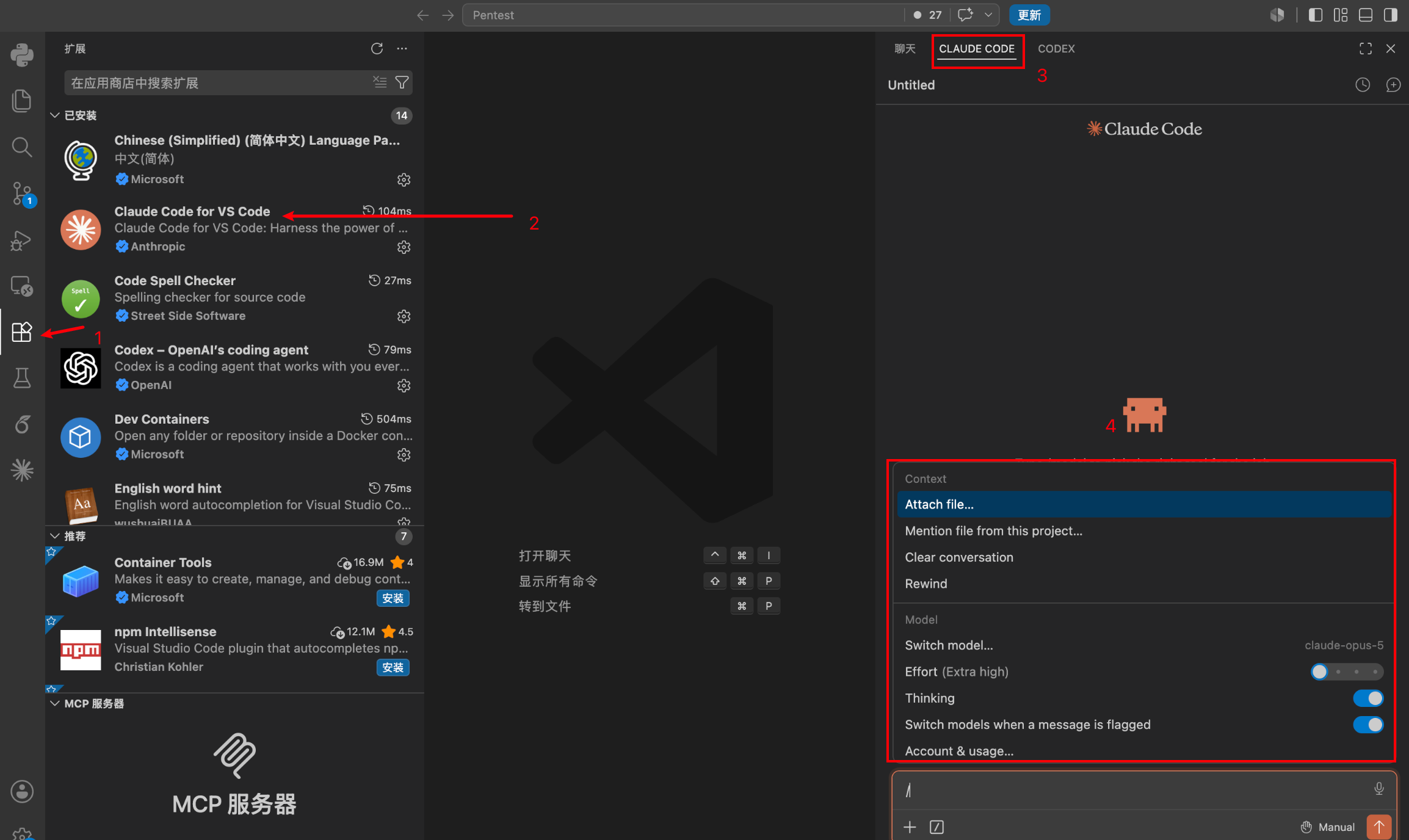The image size is (1409, 840).
Task: Open the Claude asterisk icon in activity bar
Action: [22, 469]
